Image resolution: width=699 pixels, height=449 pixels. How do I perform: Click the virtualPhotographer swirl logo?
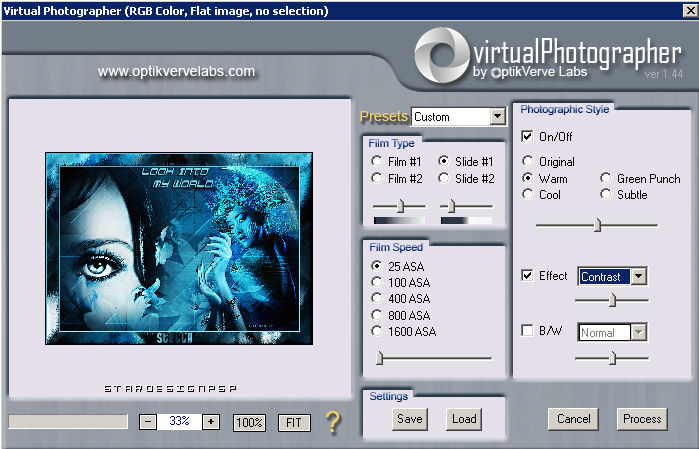point(441,55)
